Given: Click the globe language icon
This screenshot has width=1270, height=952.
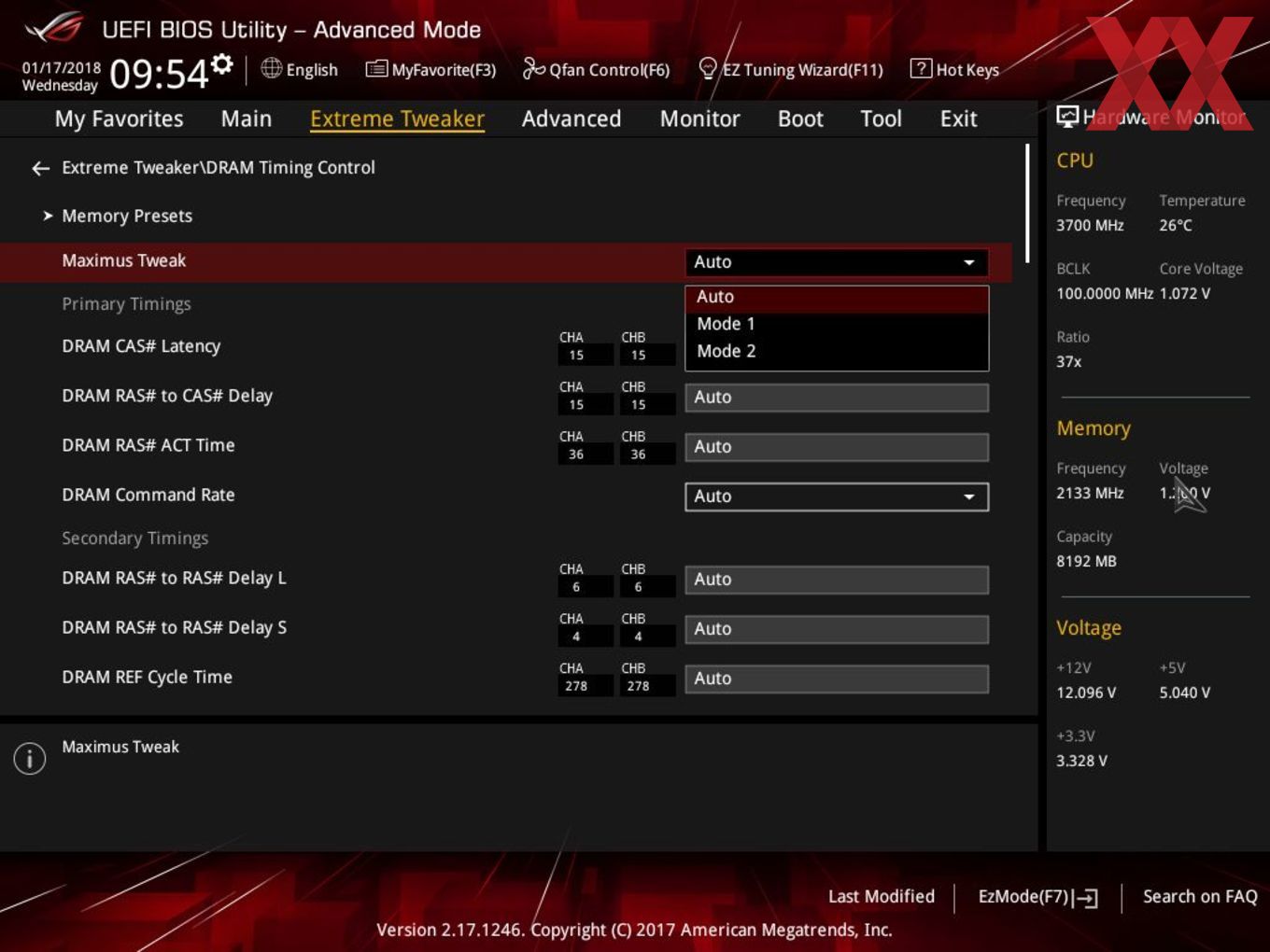Looking at the screenshot, I should point(271,68).
